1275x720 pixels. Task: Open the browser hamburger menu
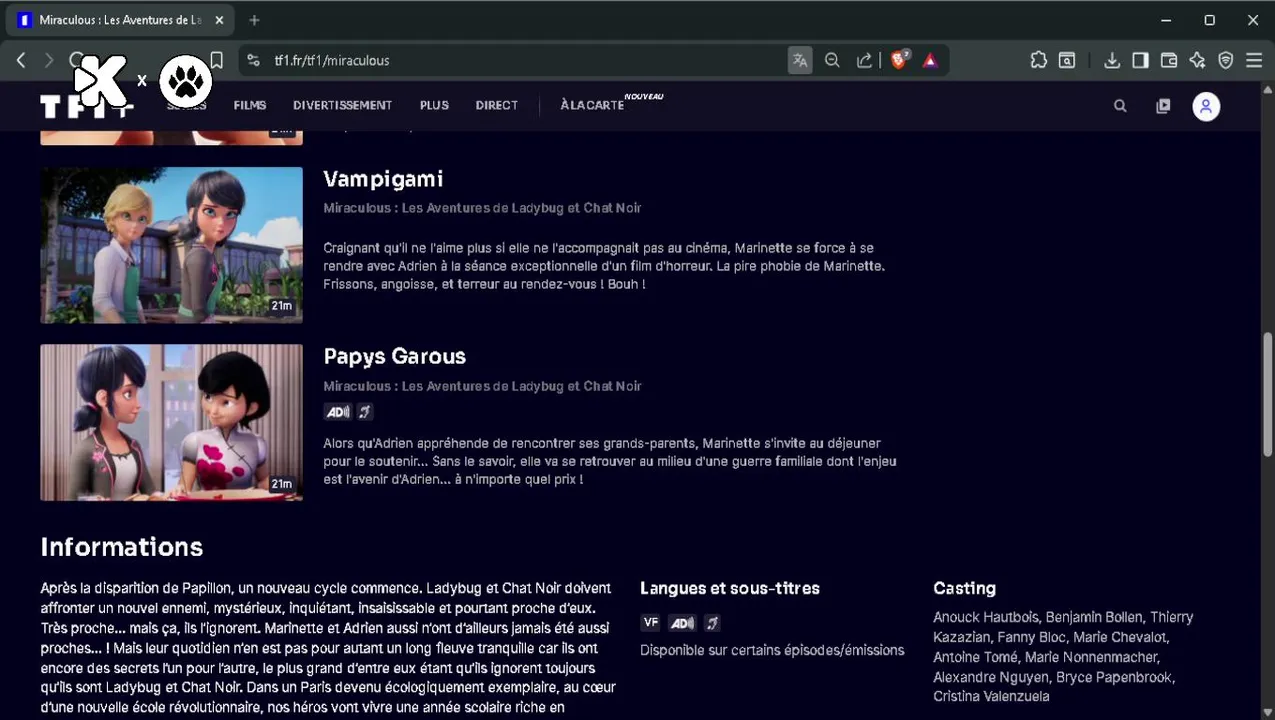(x=1254, y=60)
